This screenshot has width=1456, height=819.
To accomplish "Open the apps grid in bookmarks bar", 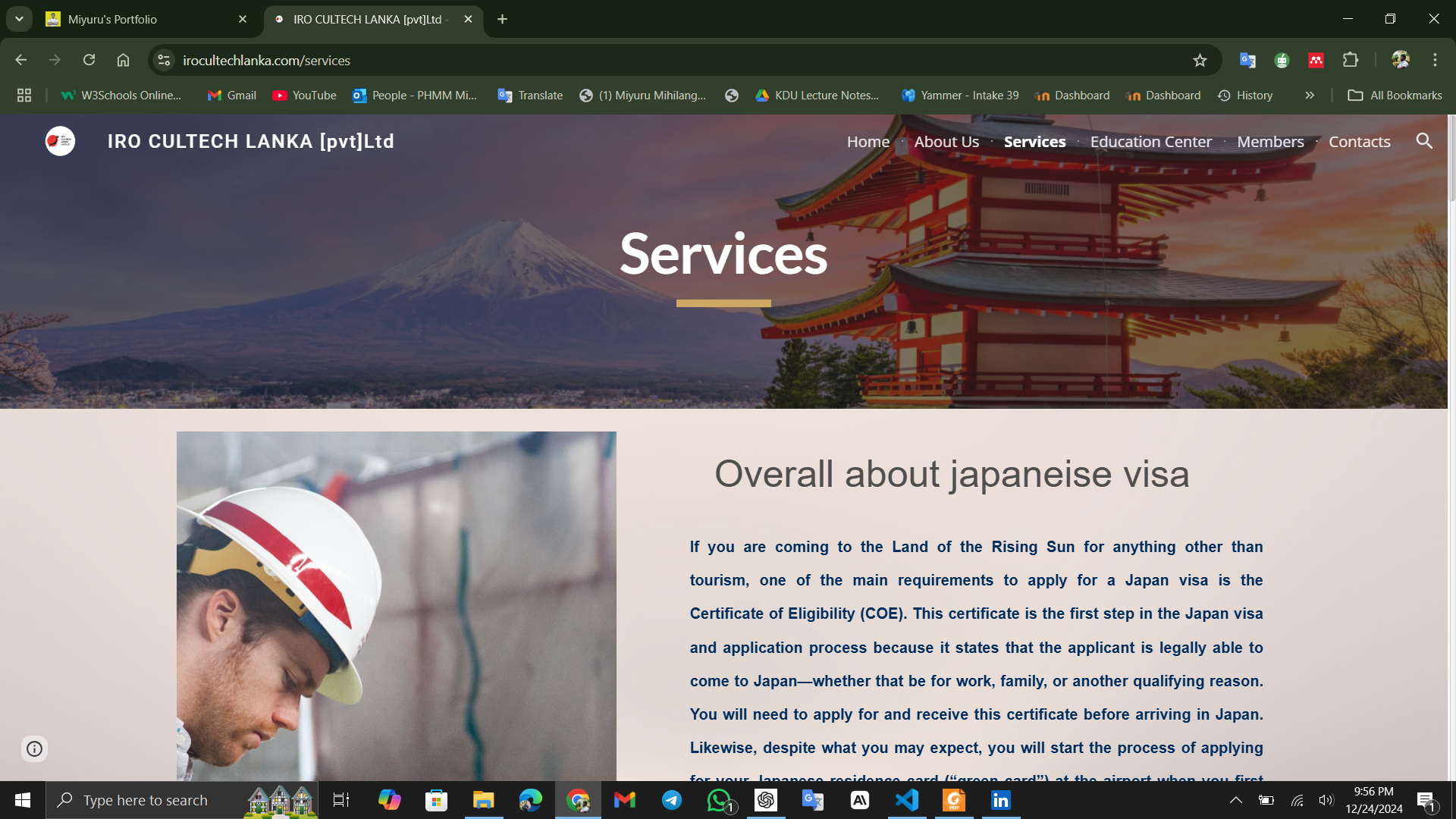I will click(24, 96).
